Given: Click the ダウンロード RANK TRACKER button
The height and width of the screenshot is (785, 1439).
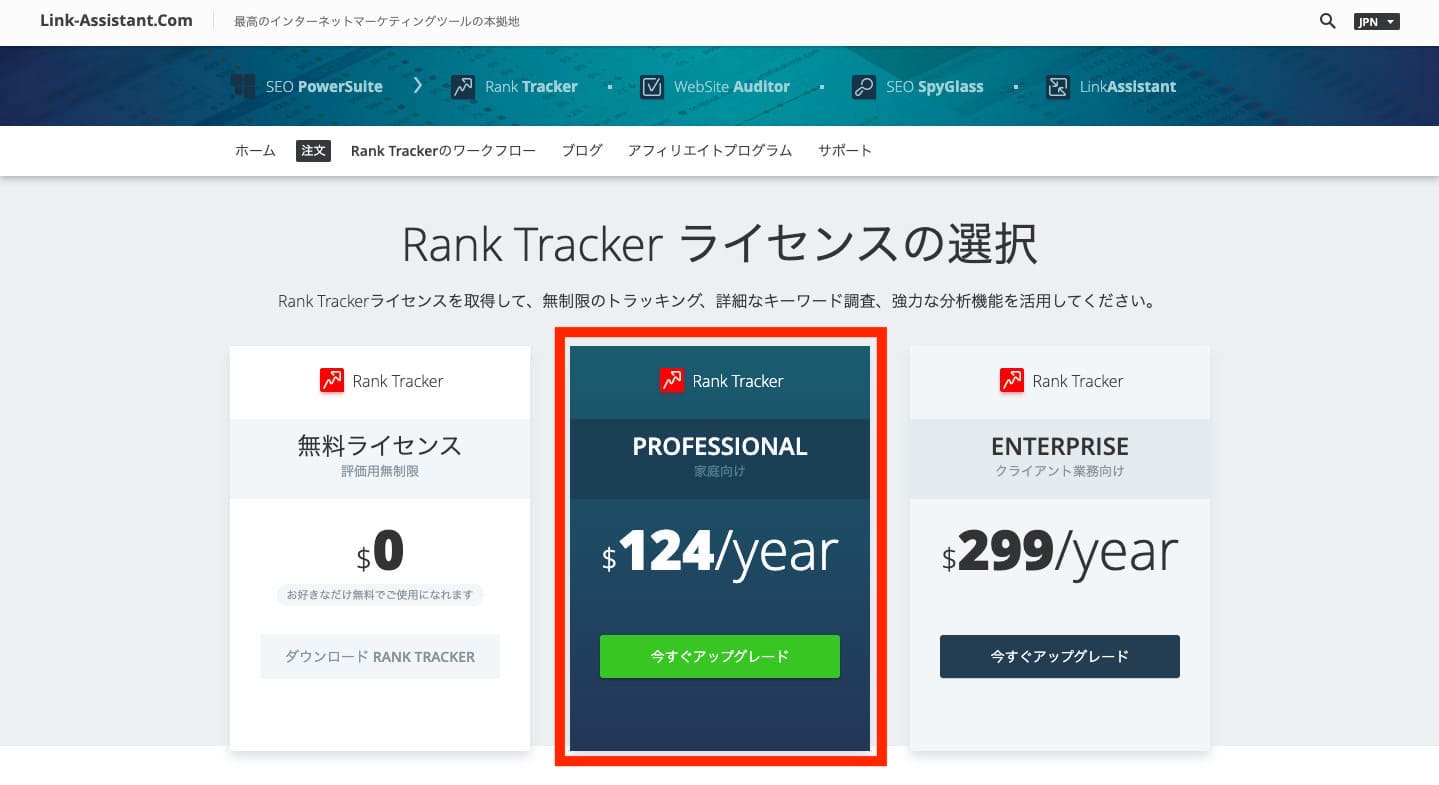Looking at the screenshot, I should click(x=380, y=657).
